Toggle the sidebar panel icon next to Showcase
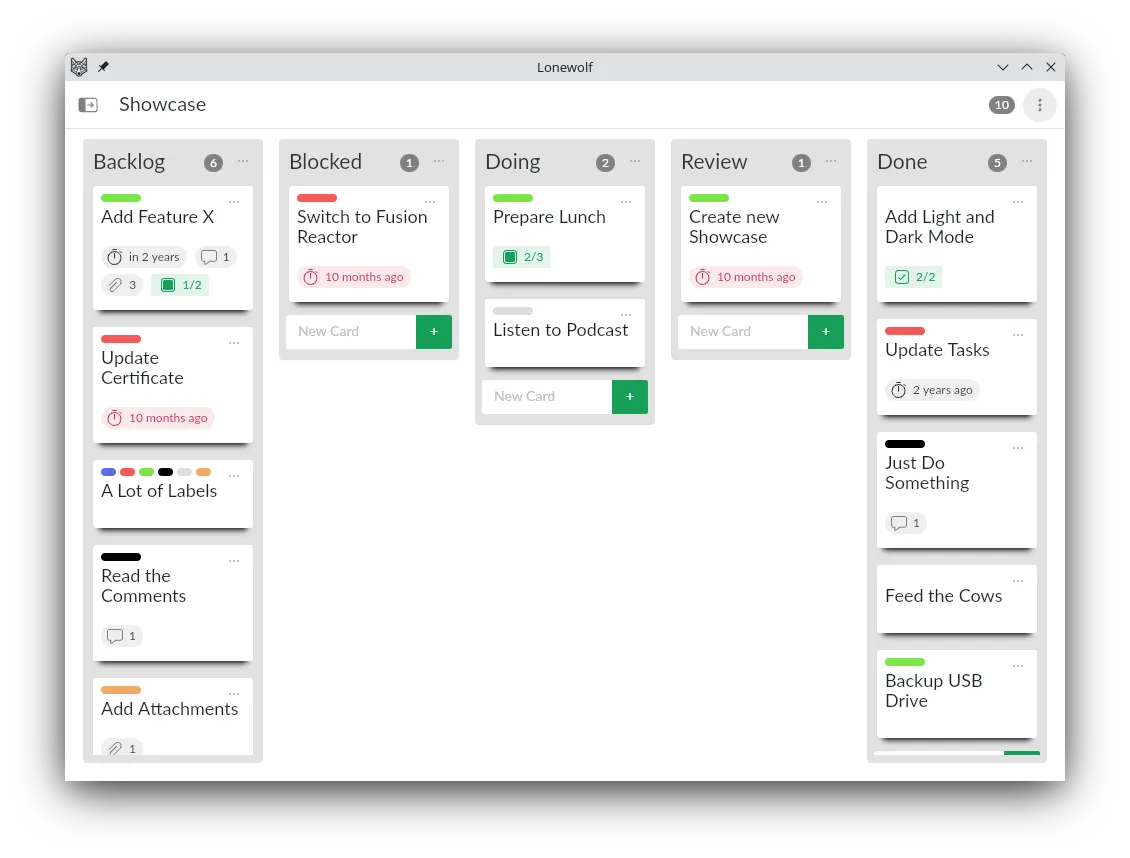The height and width of the screenshot is (858, 1130). click(88, 105)
